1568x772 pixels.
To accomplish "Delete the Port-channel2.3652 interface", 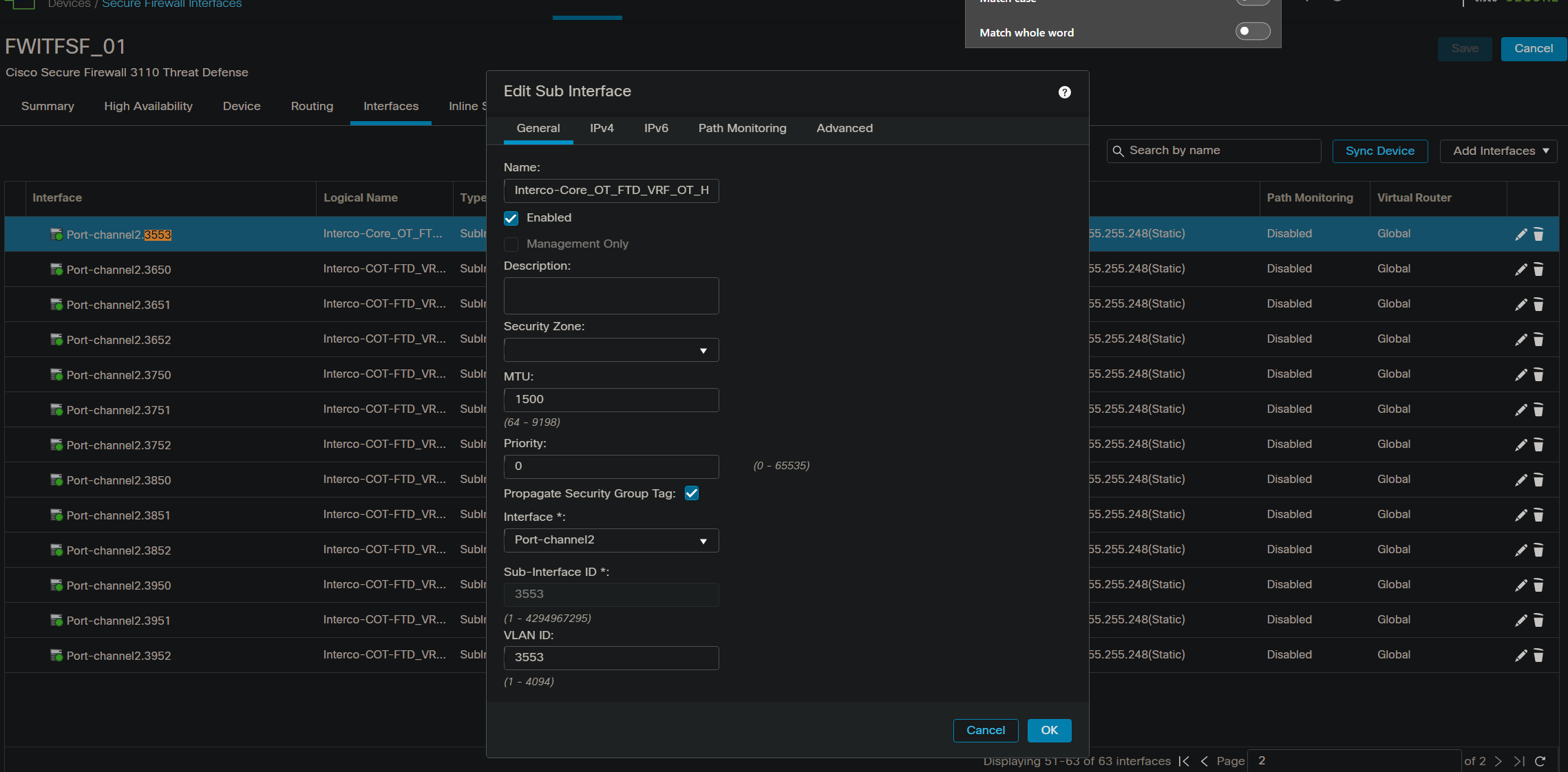I will click(1538, 340).
